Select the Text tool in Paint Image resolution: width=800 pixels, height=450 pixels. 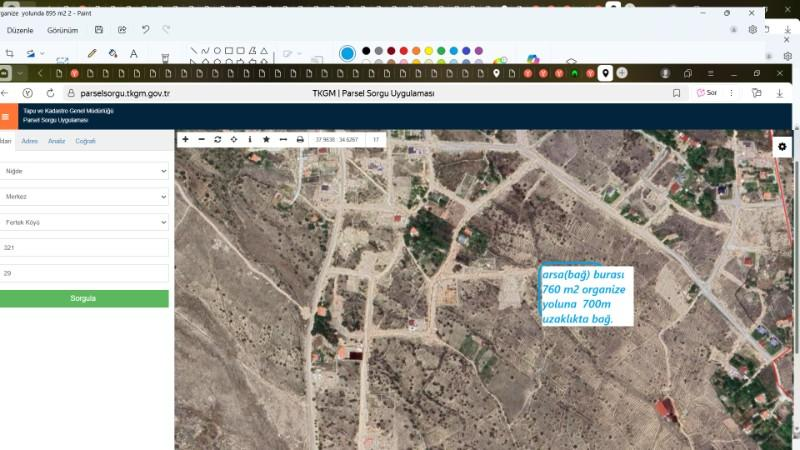coord(134,53)
